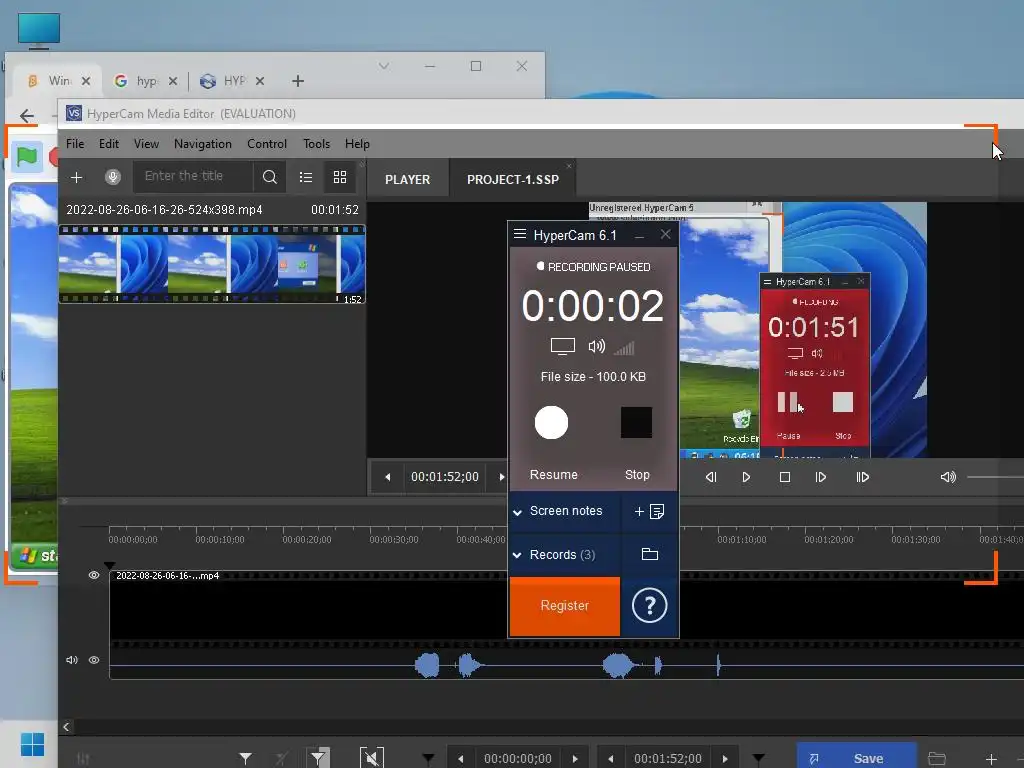Click the orange Register button
The width and height of the screenshot is (1024, 768).
pyautogui.click(x=565, y=606)
